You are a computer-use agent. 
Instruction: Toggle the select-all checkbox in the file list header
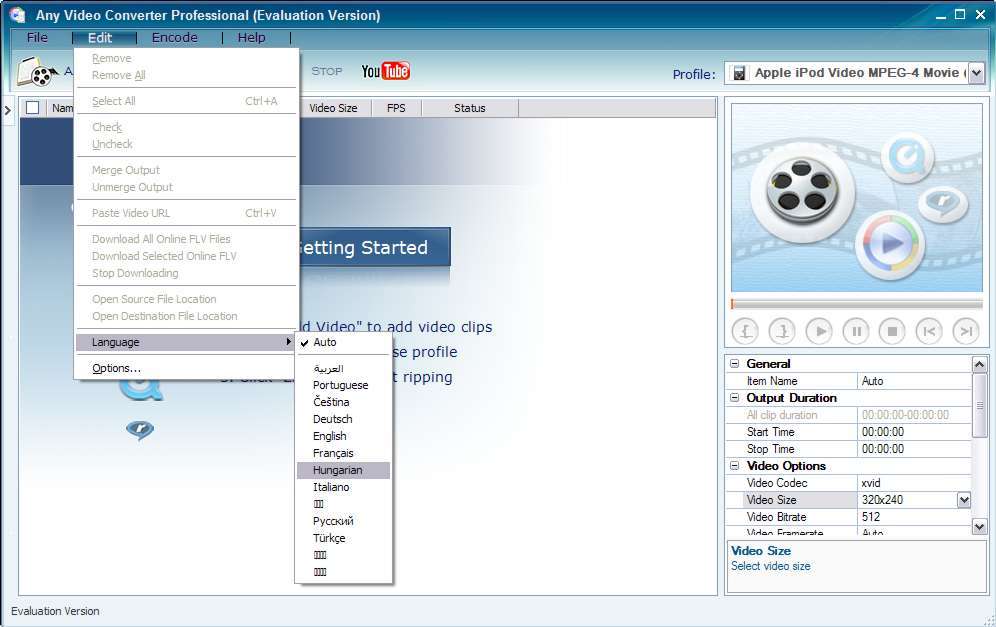(31, 107)
